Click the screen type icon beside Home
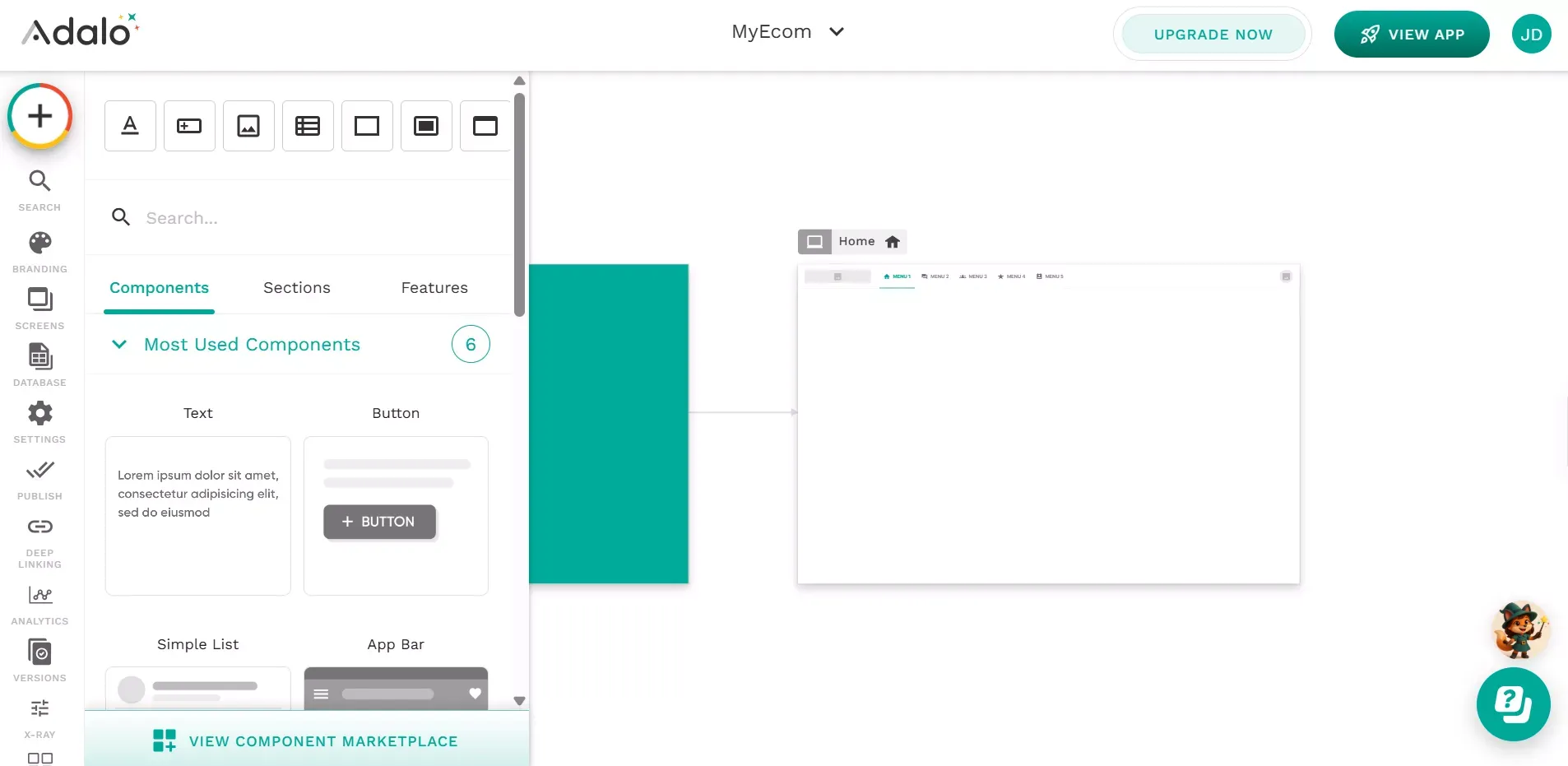Screen dimensions: 1568x766 click(x=814, y=242)
